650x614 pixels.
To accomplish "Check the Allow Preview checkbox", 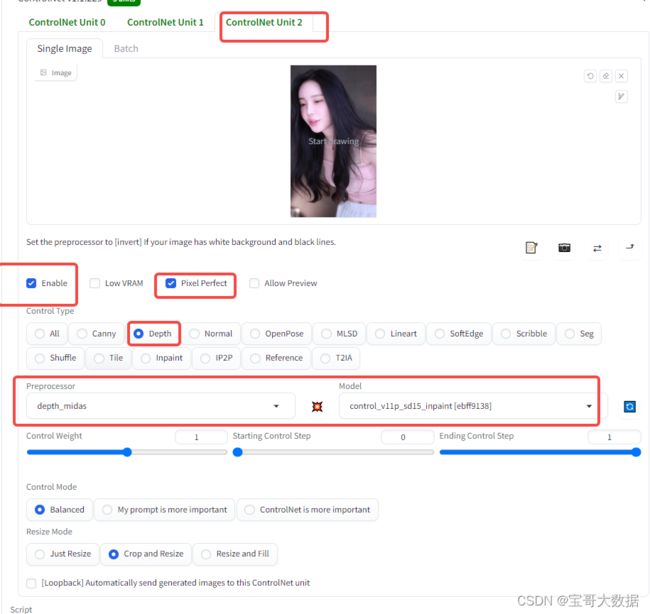I will pos(254,283).
